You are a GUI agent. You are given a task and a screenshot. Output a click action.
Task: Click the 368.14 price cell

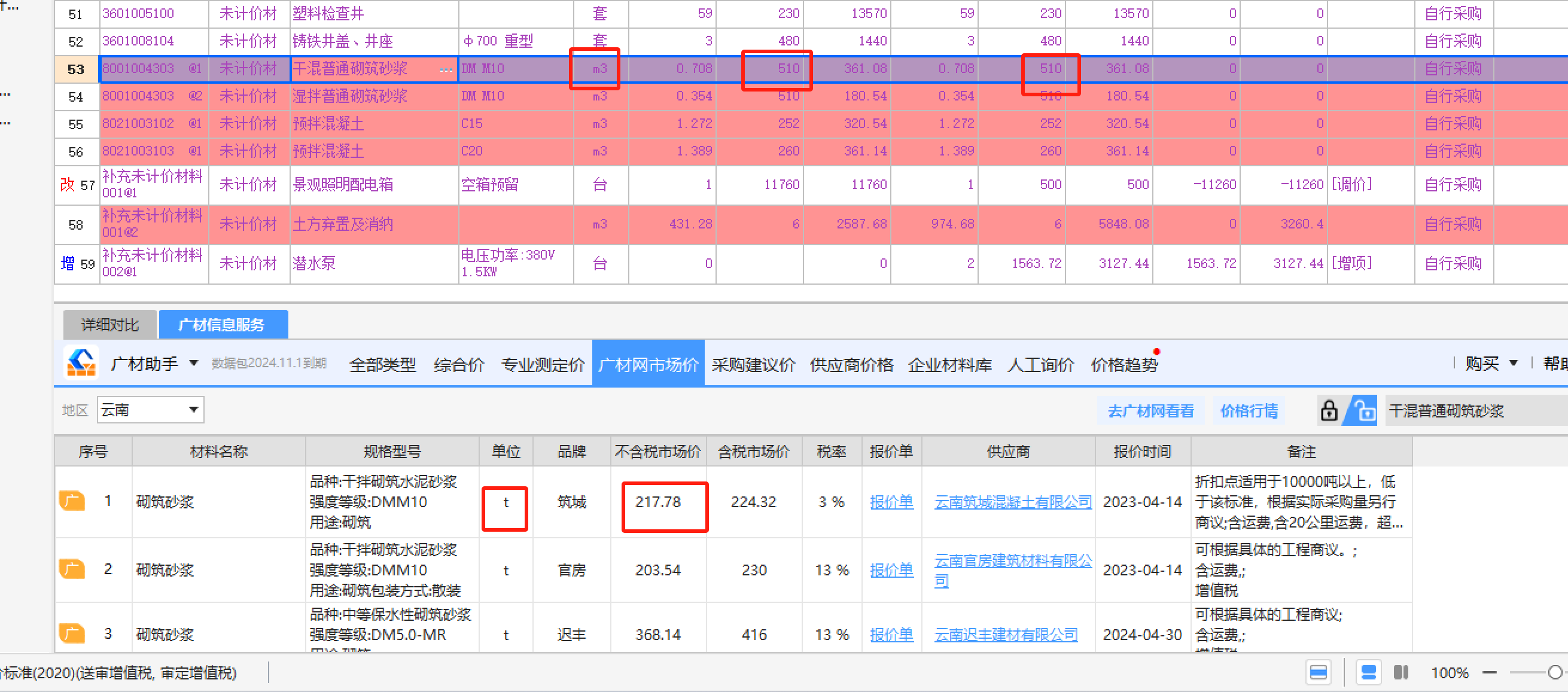[x=658, y=634]
